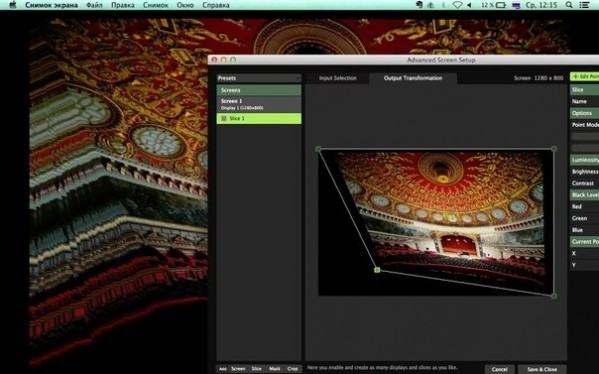Click the Apple menu icon
The height and width of the screenshot is (374, 599).
[13, 5]
